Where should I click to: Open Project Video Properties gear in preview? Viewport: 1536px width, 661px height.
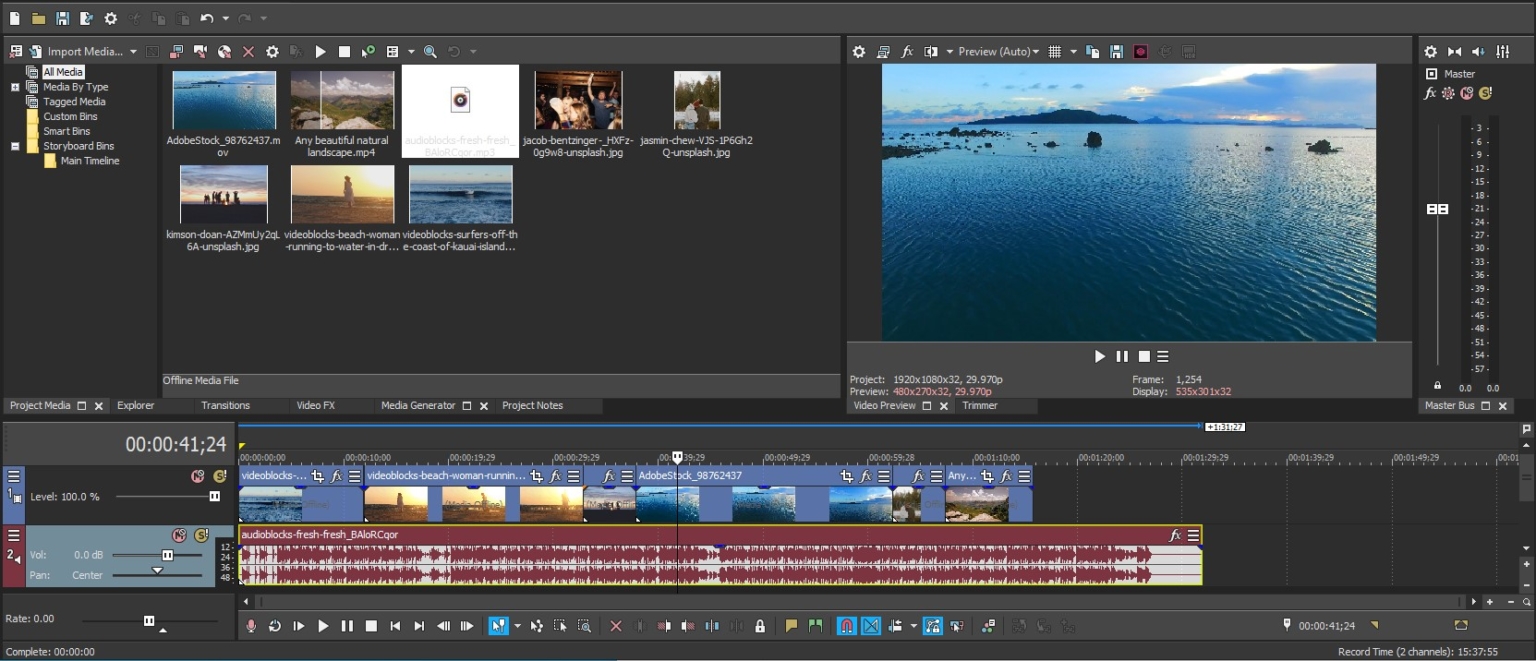pyautogui.click(x=858, y=52)
